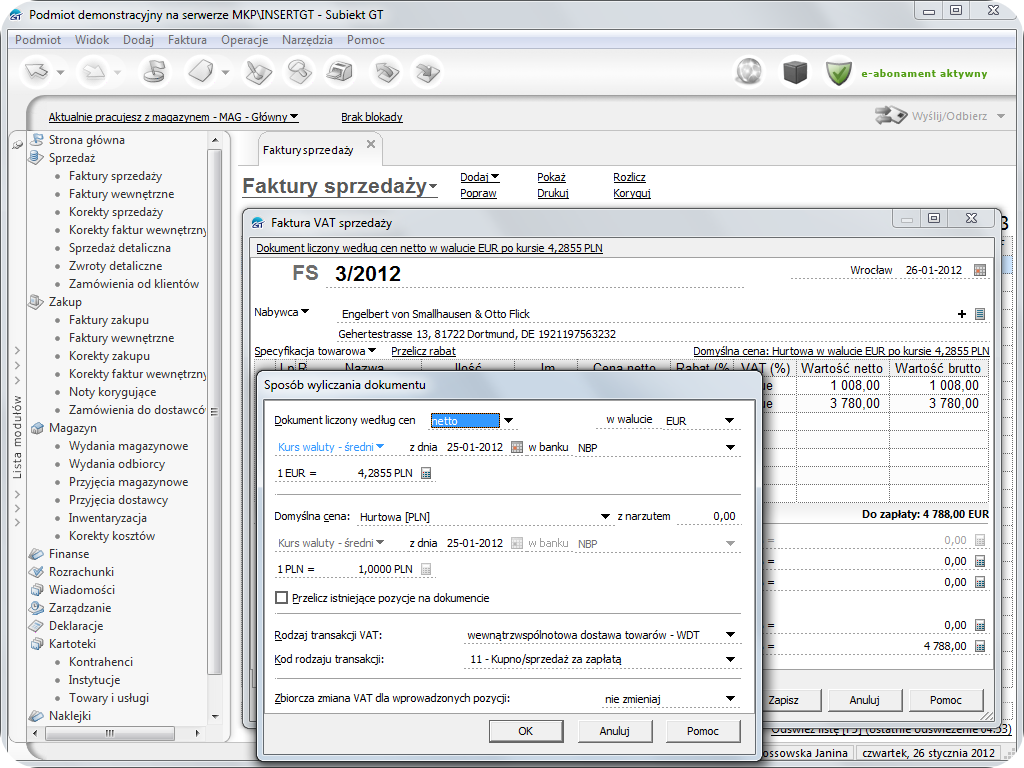Image resolution: width=1024 pixels, height=768 pixels.
Task: Click the Magazyn module icon
Action: click(37, 428)
